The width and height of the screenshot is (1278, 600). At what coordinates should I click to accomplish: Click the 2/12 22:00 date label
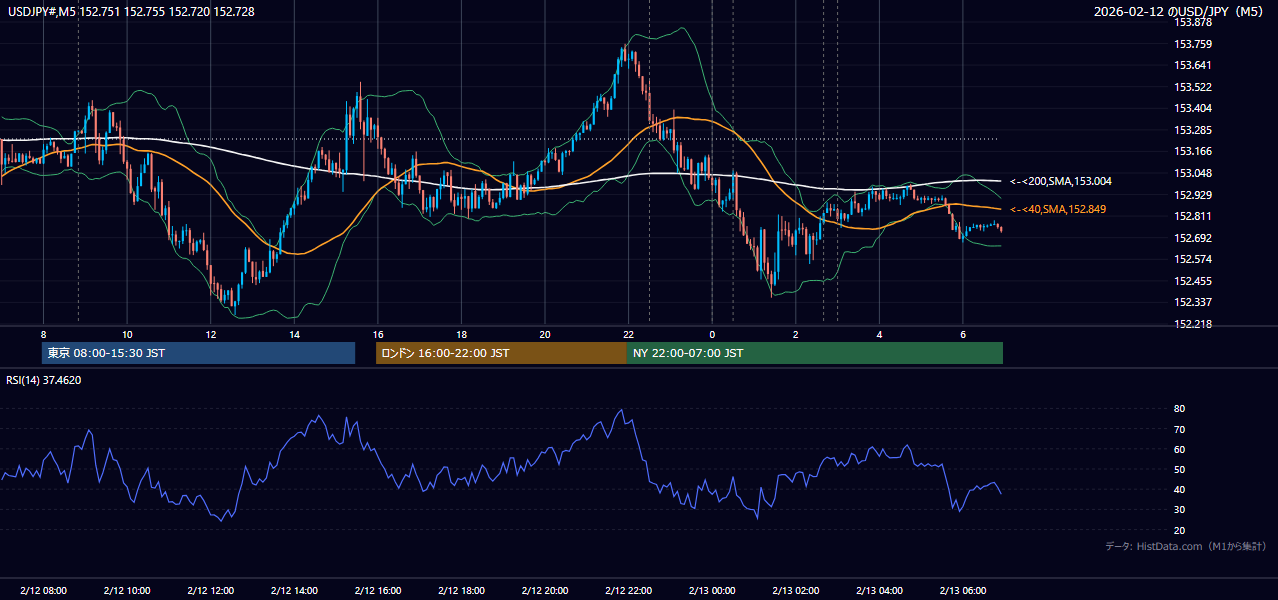point(629,591)
